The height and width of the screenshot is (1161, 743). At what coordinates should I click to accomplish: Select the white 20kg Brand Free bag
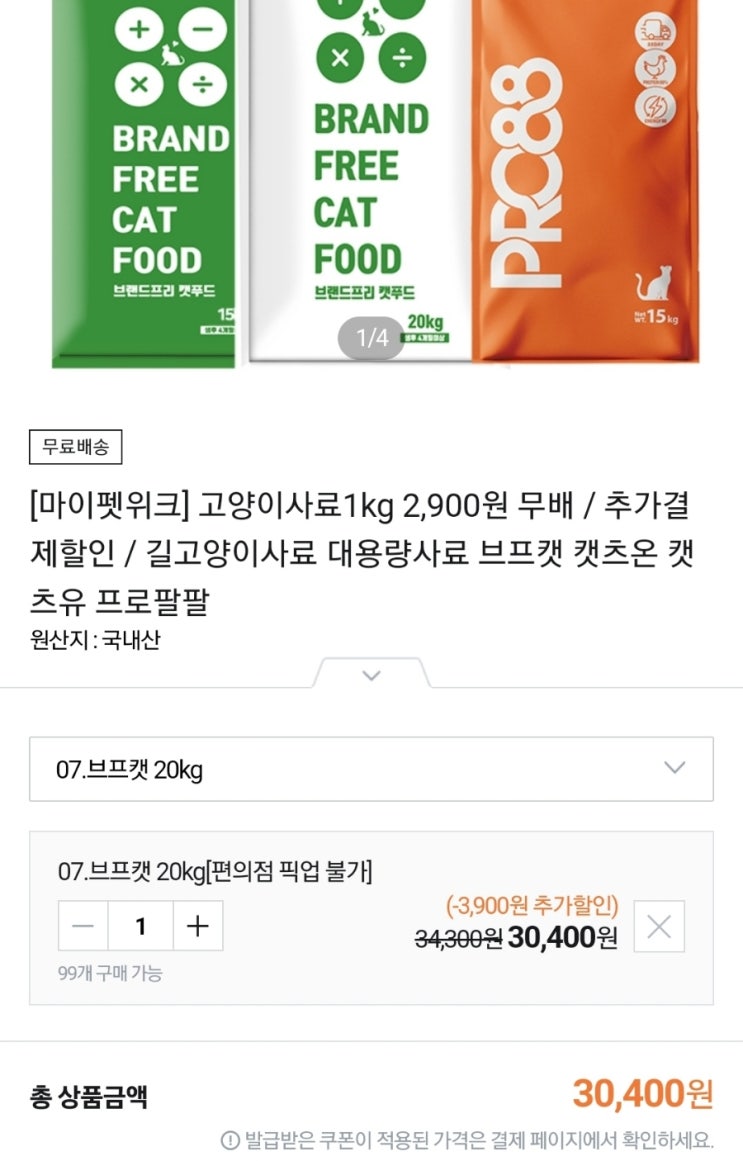click(x=360, y=180)
